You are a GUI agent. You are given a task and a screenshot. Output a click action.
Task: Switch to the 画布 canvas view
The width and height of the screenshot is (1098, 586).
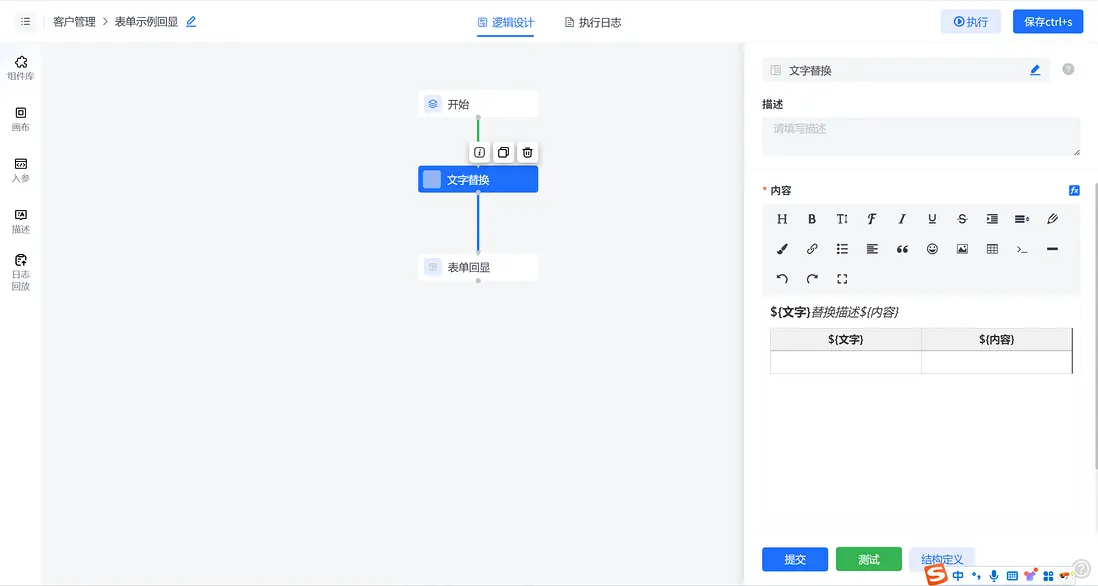point(20,118)
